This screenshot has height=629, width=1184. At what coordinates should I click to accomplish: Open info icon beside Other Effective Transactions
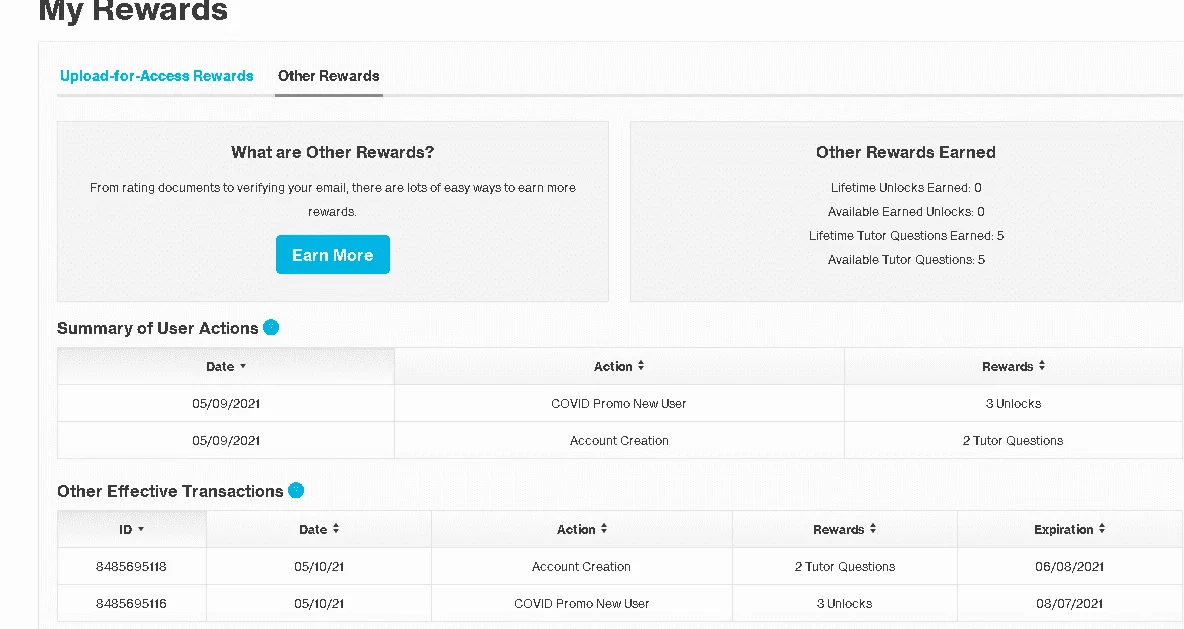(296, 490)
